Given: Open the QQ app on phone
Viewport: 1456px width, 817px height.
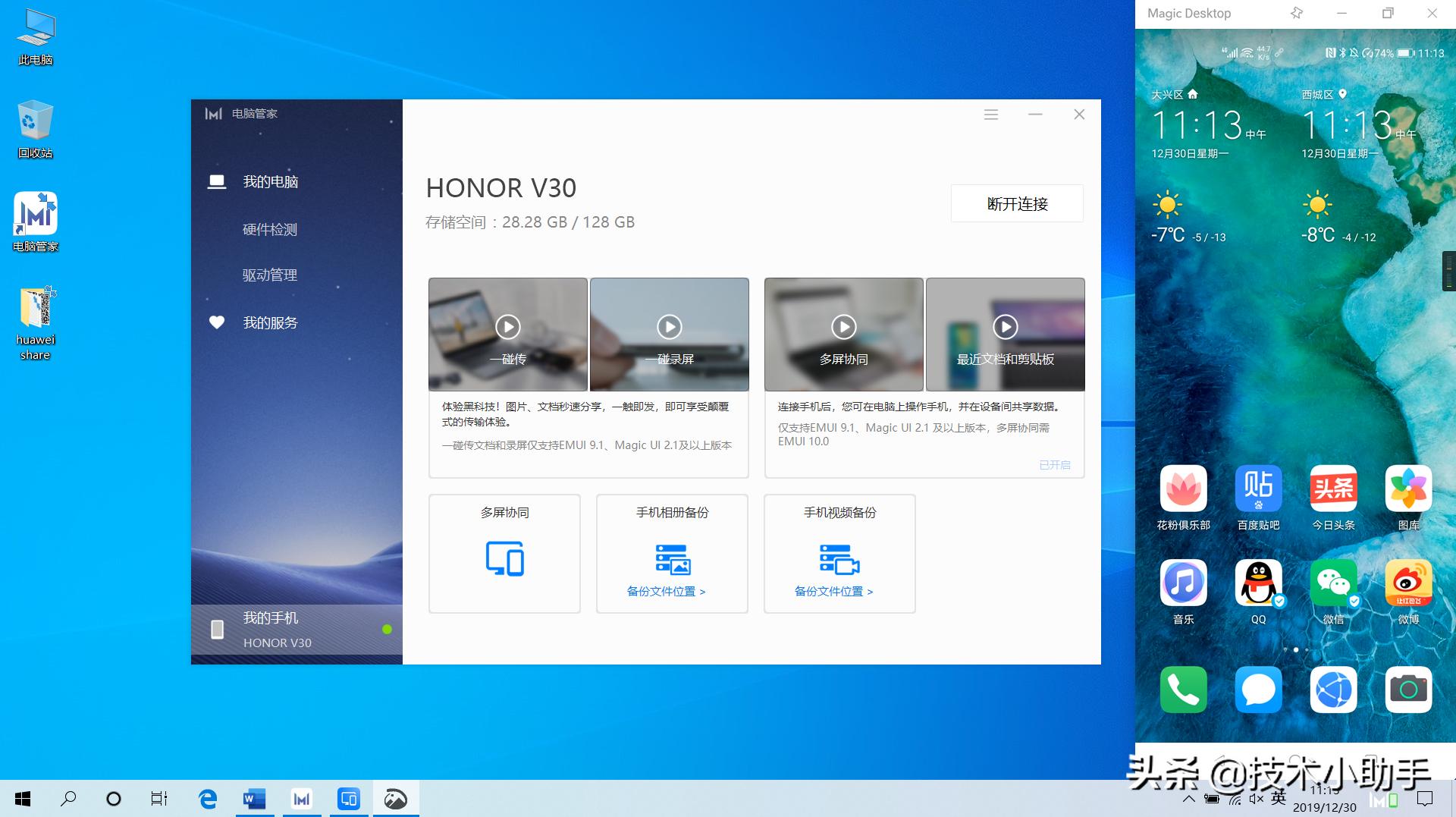Looking at the screenshot, I should click(x=1258, y=583).
